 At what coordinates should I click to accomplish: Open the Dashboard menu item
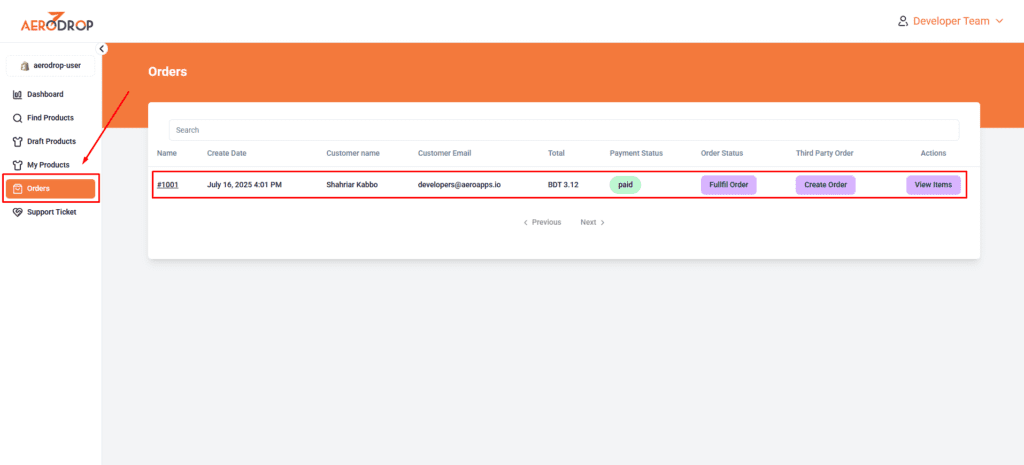point(45,95)
